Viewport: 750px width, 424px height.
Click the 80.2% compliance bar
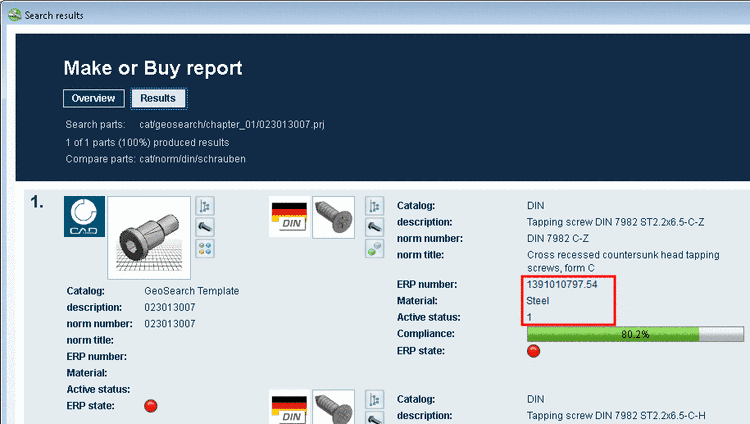click(635, 334)
